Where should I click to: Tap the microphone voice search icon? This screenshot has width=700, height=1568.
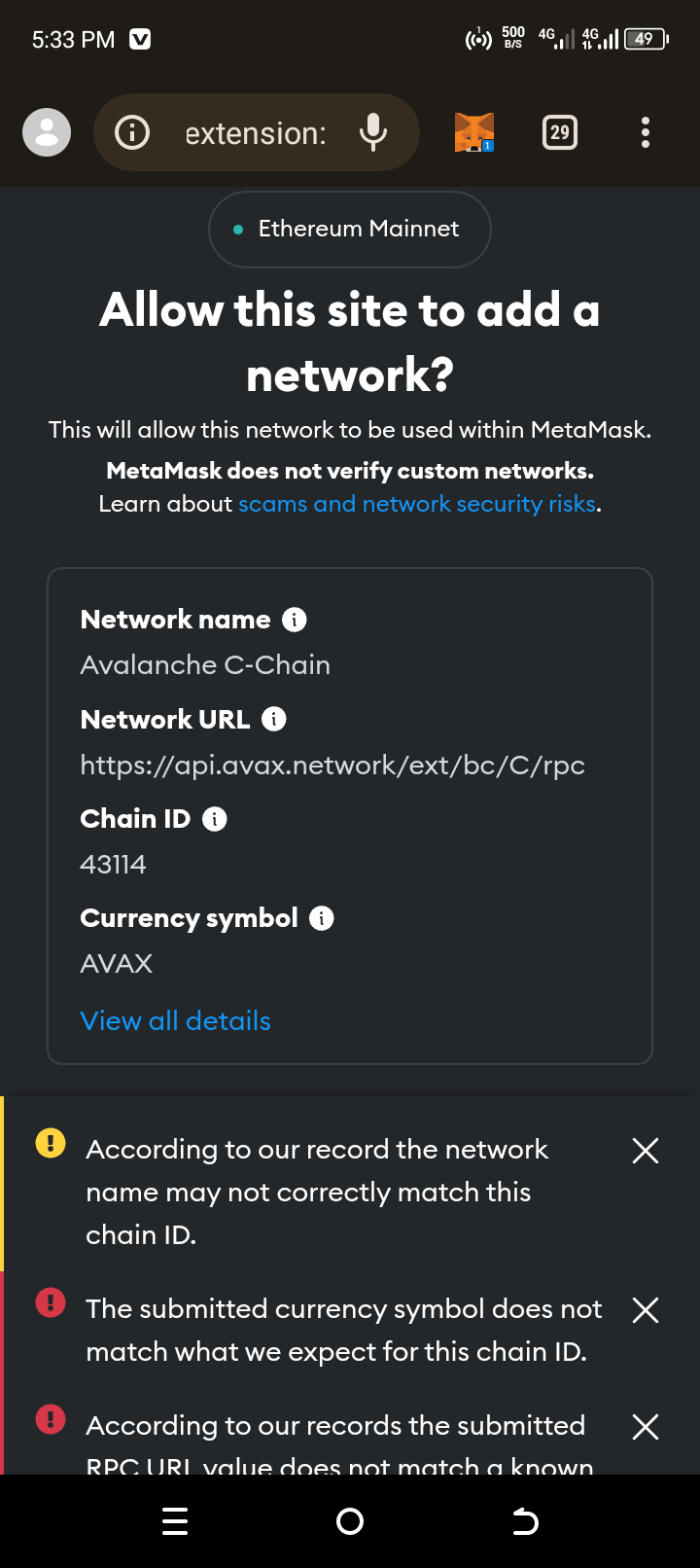click(373, 132)
